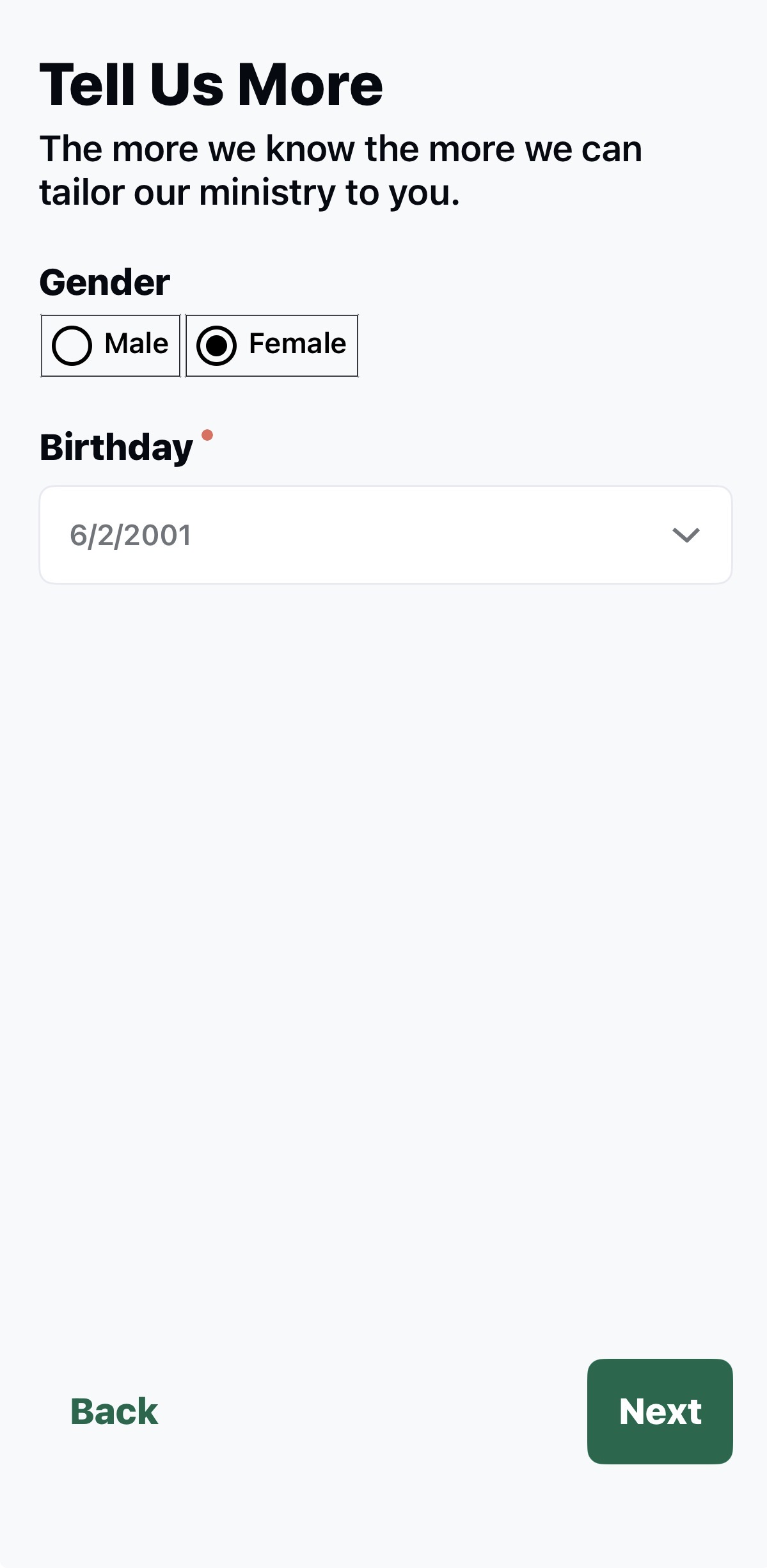The image size is (767, 1568).
Task: Click the "Male" option label text
Action: coord(136,344)
